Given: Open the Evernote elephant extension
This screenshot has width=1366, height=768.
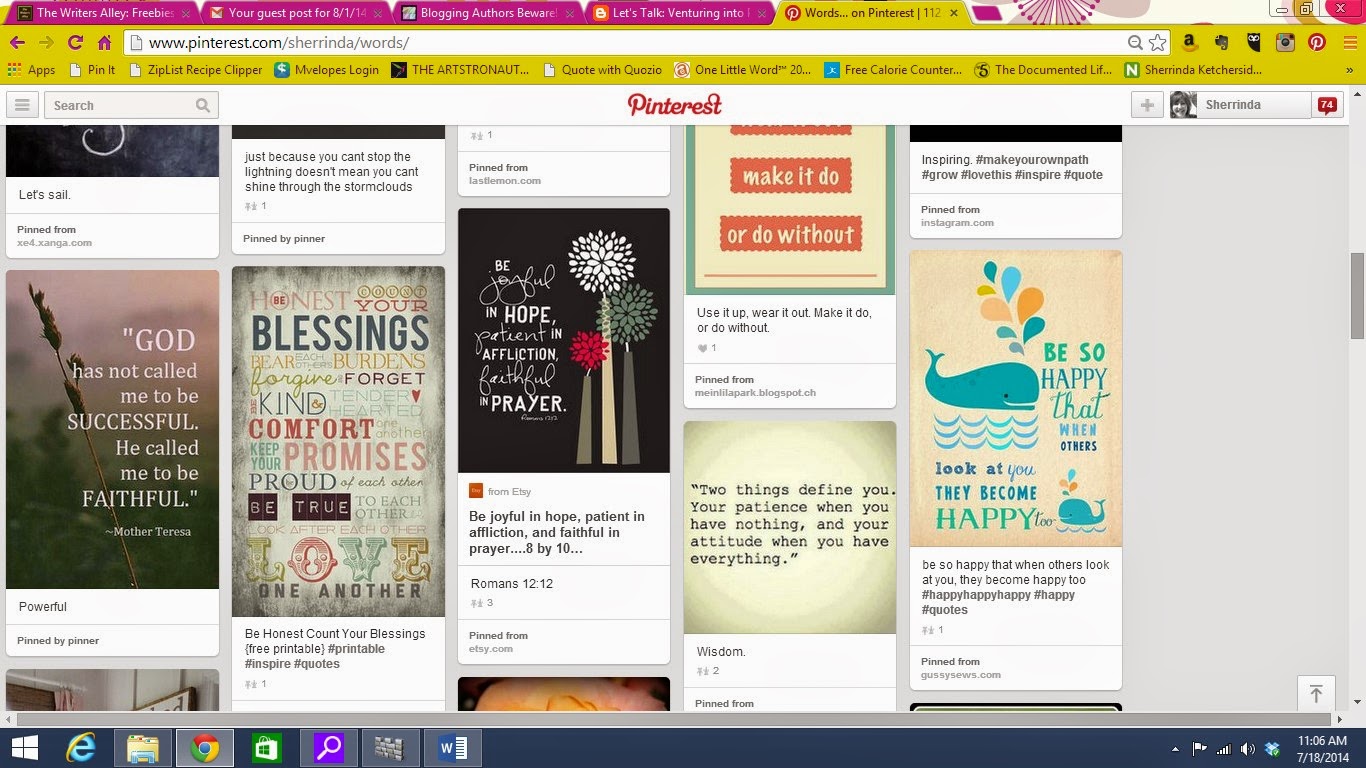Looking at the screenshot, I should 1221,43.
